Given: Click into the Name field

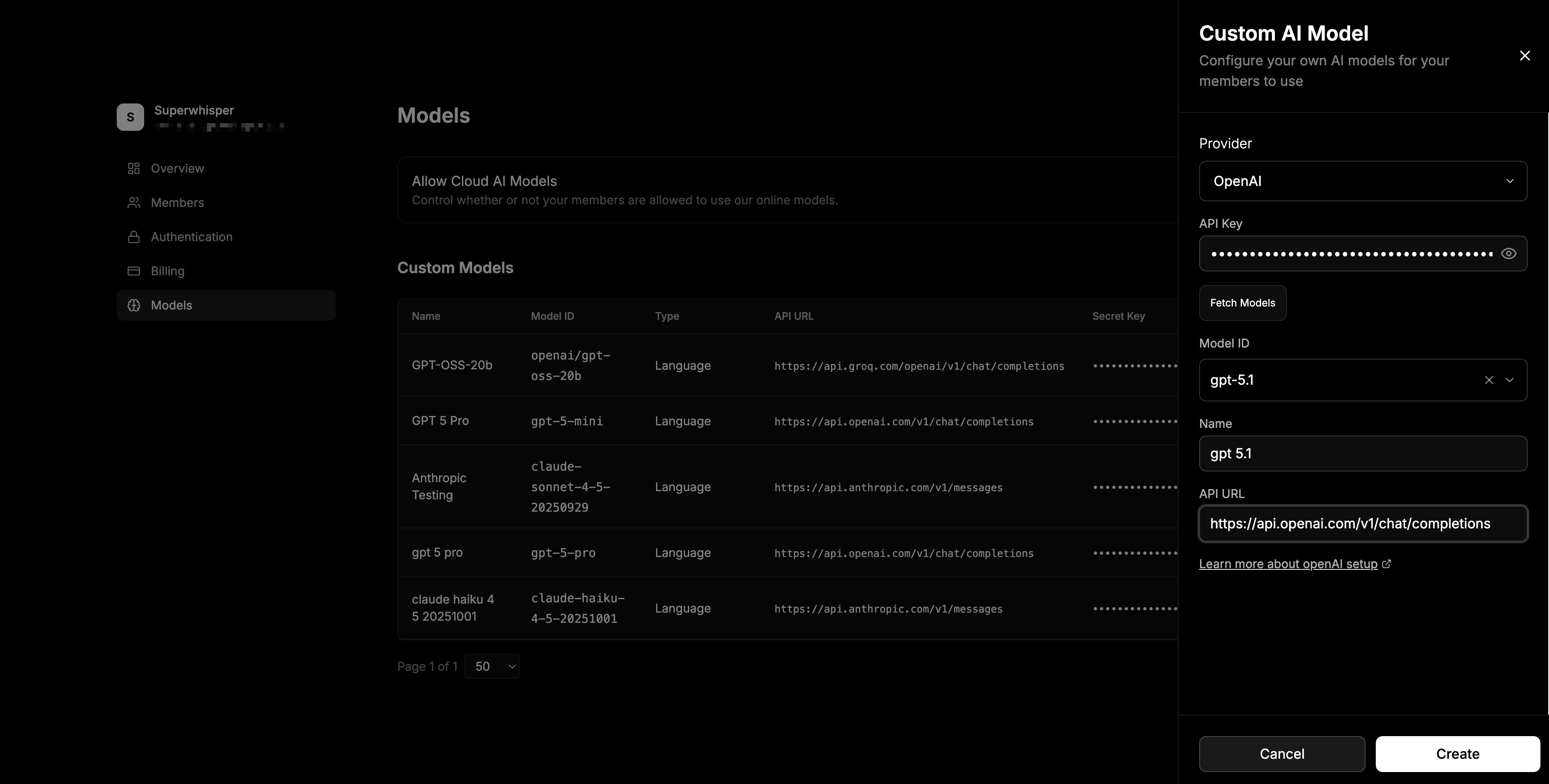Looking at the screenshot, I should tap(1362, 454).
